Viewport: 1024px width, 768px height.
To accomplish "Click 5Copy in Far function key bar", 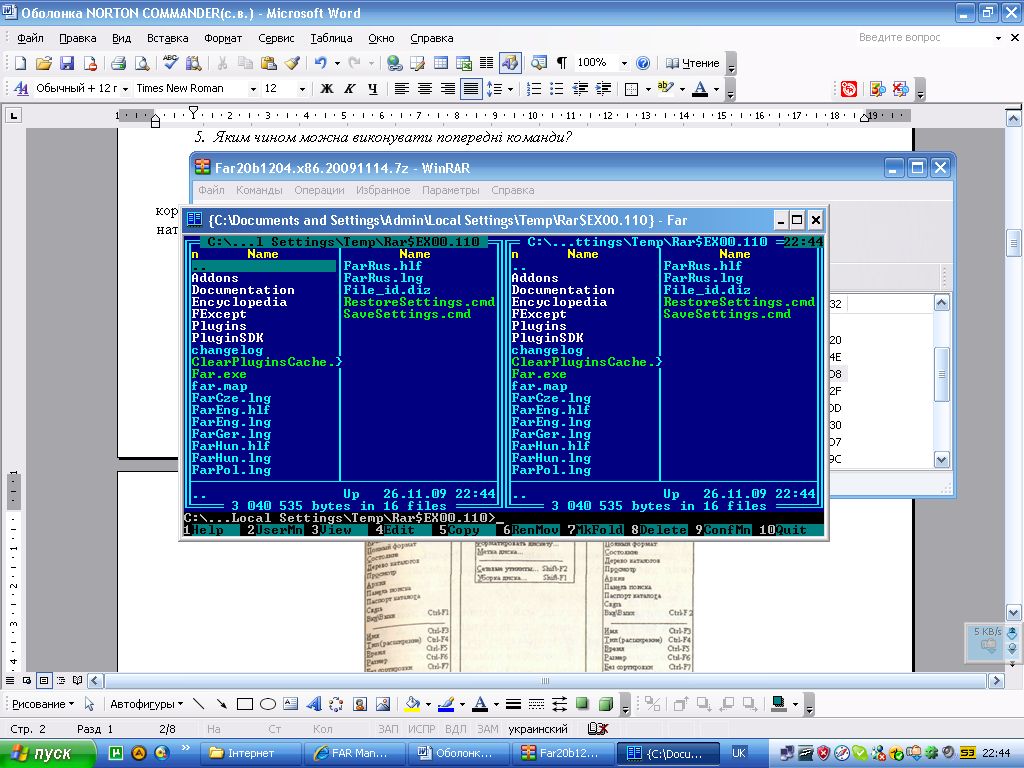I will 459,530.
